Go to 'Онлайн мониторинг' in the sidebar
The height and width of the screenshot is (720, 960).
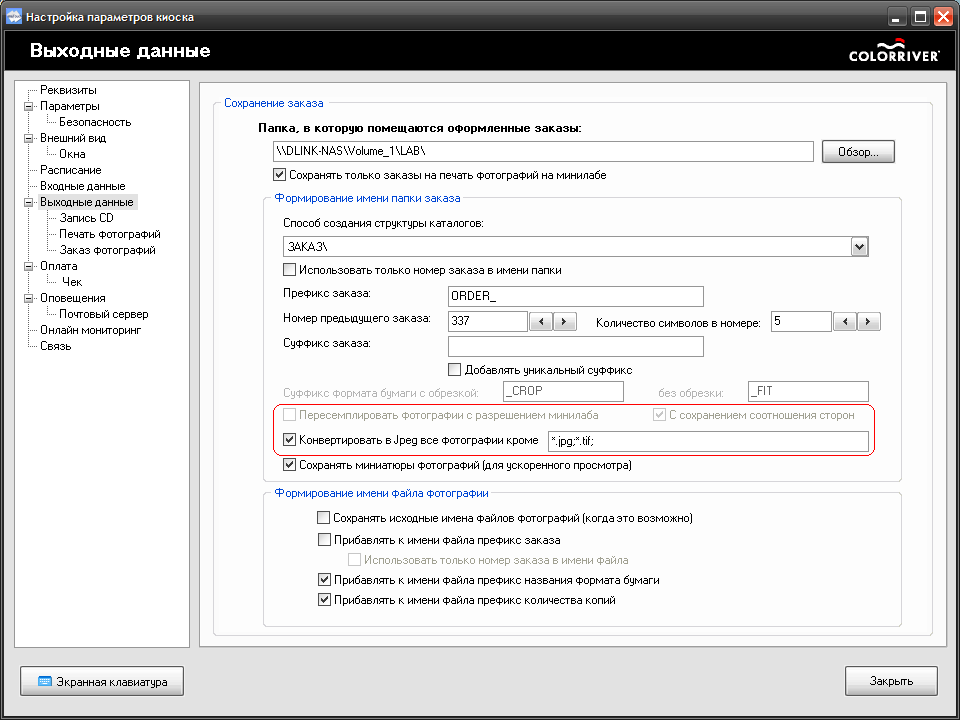pos(90,330)
